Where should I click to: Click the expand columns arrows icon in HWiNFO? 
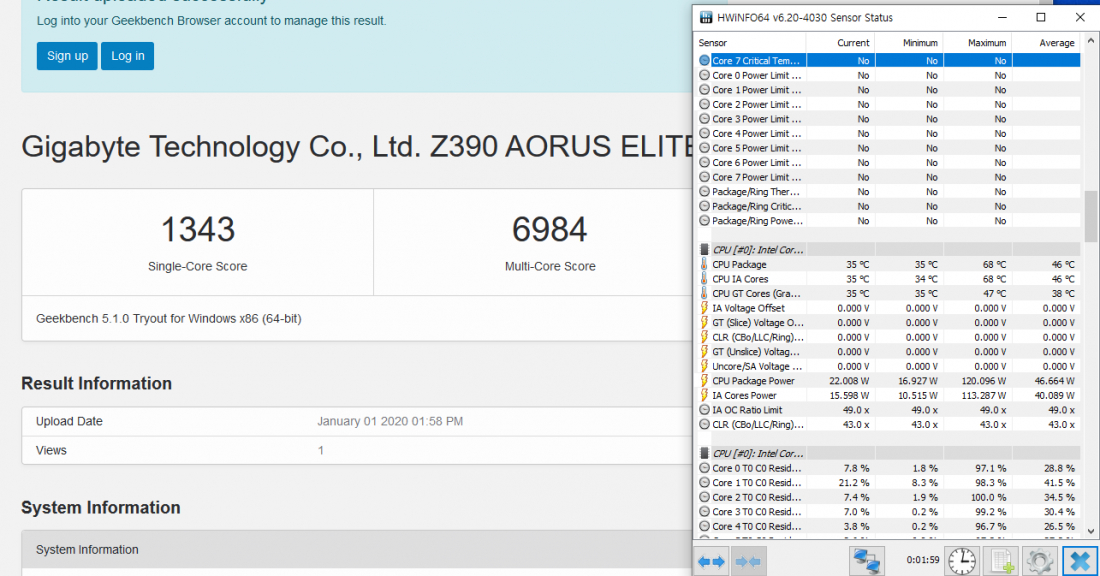711,561
